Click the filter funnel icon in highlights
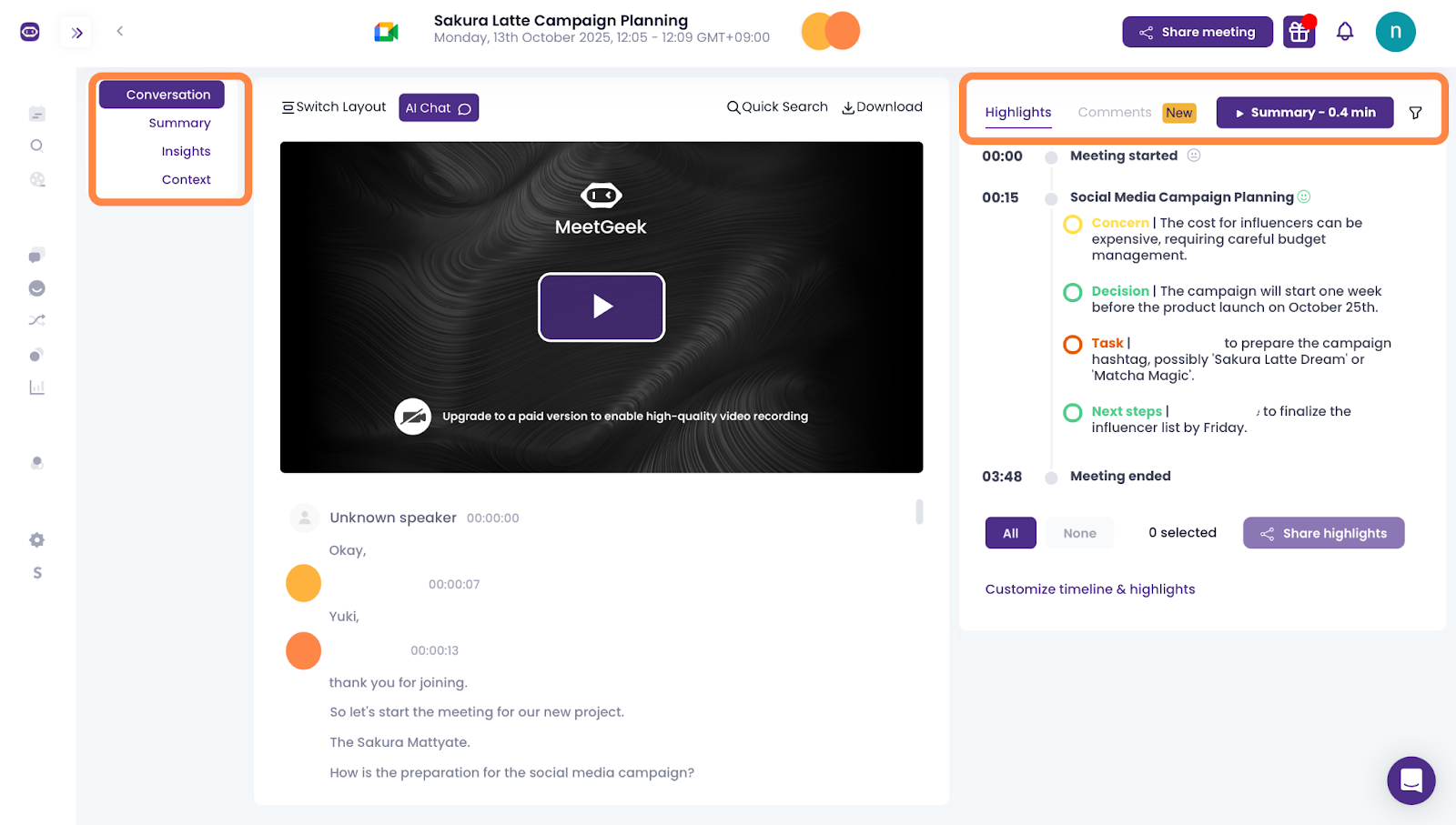 click(1415, 113)
